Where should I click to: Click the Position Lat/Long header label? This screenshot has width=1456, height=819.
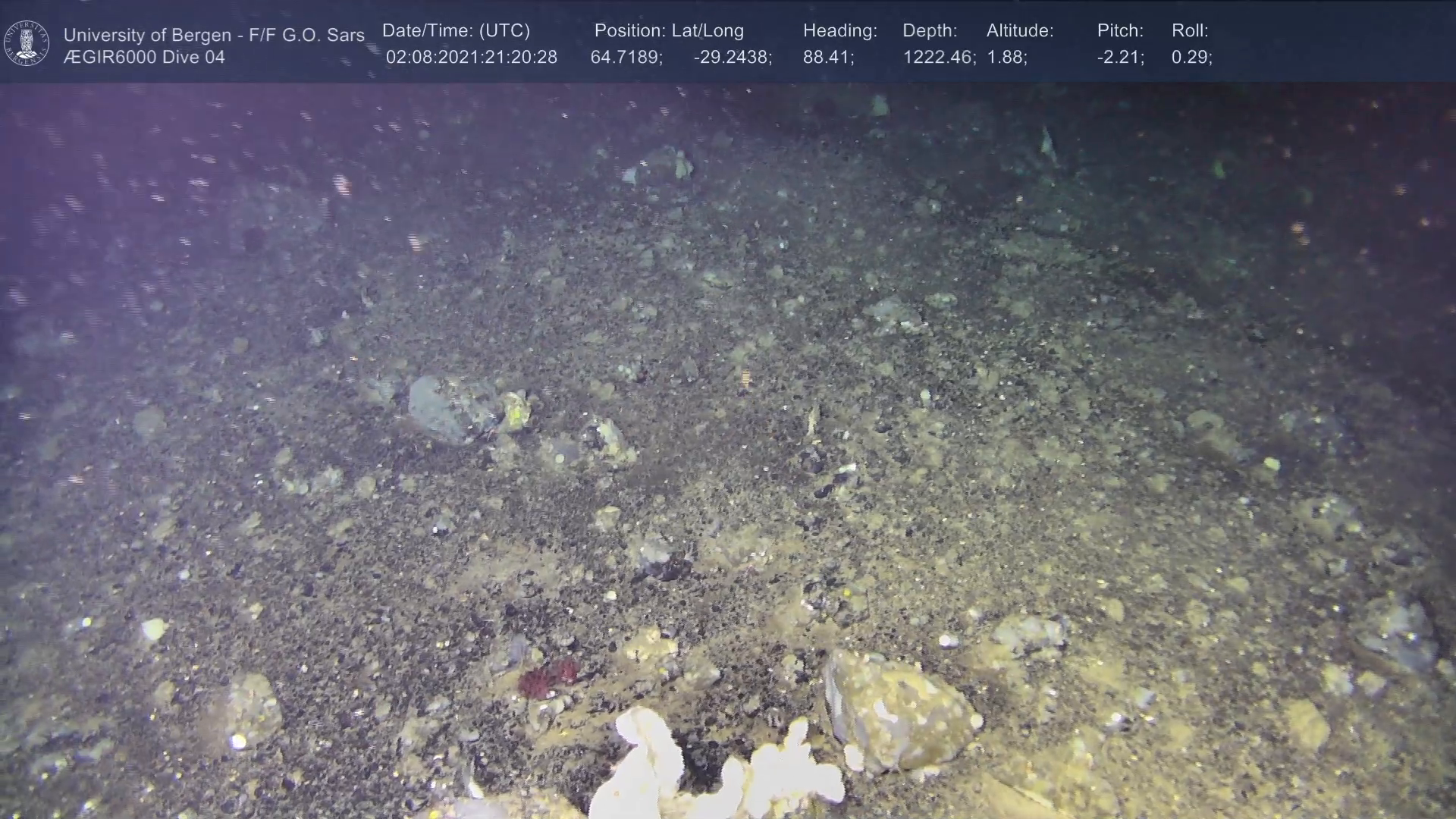pos(669,31)
